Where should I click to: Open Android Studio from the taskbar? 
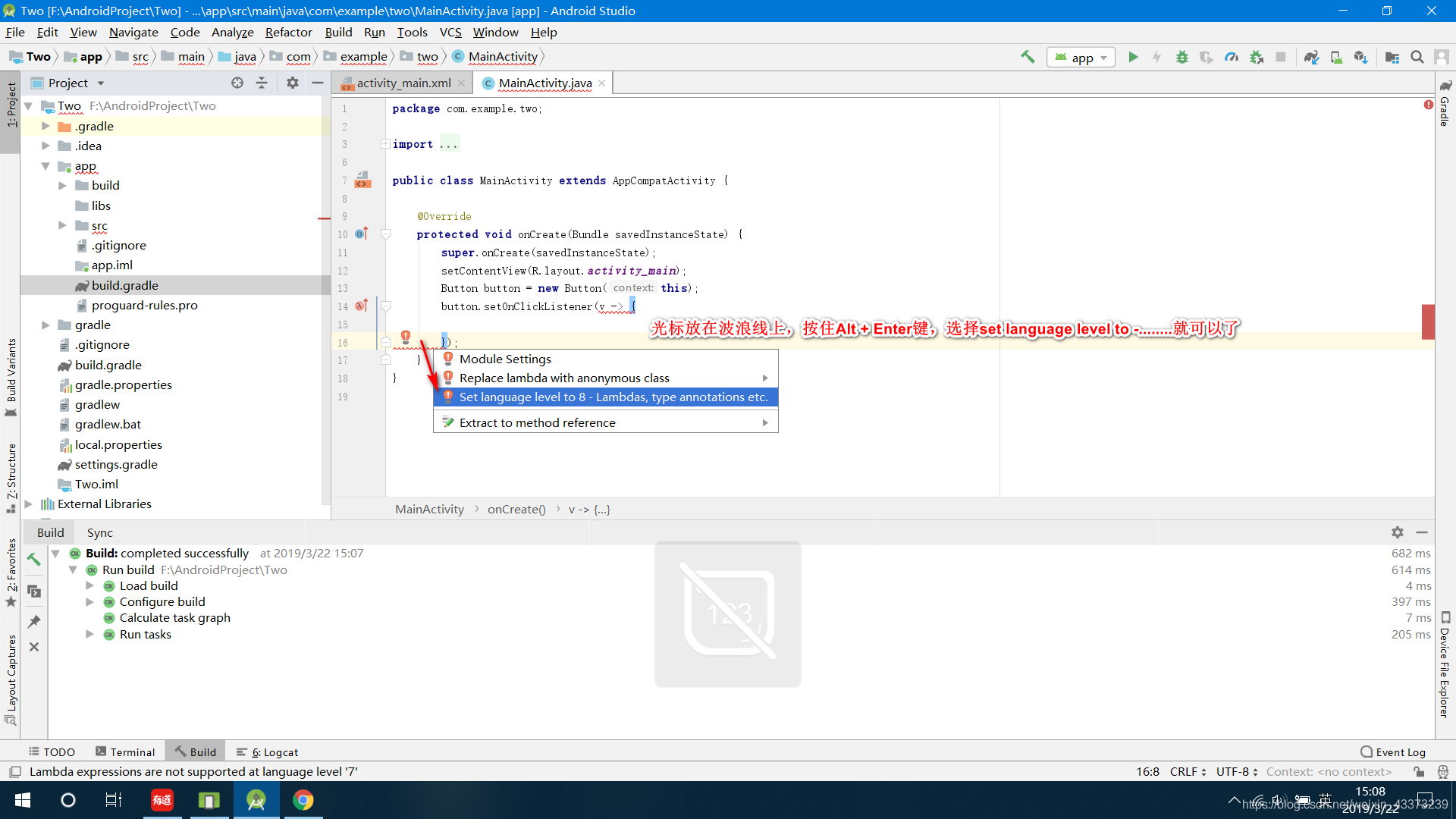[256, 800]
